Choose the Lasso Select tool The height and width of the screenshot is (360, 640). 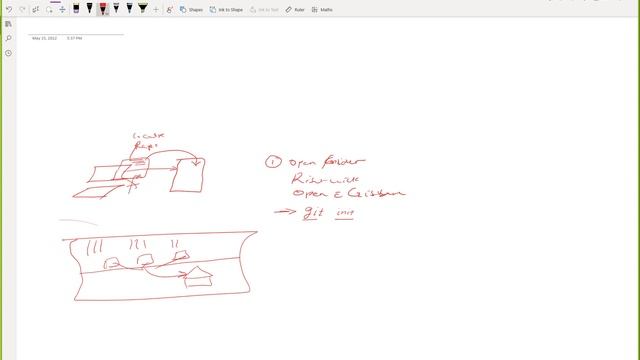pyautogui.click(x=49, y=9)
